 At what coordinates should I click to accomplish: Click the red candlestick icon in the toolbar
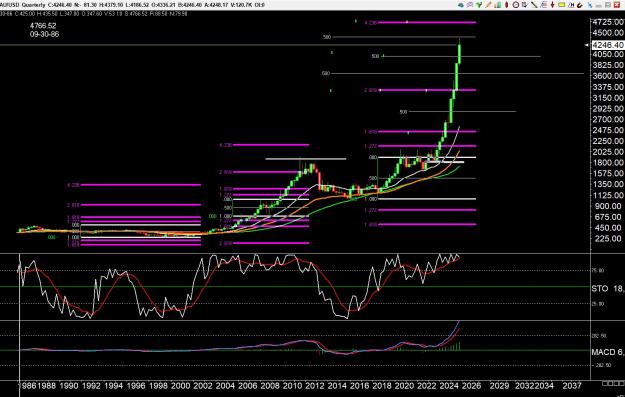(507, 5)
